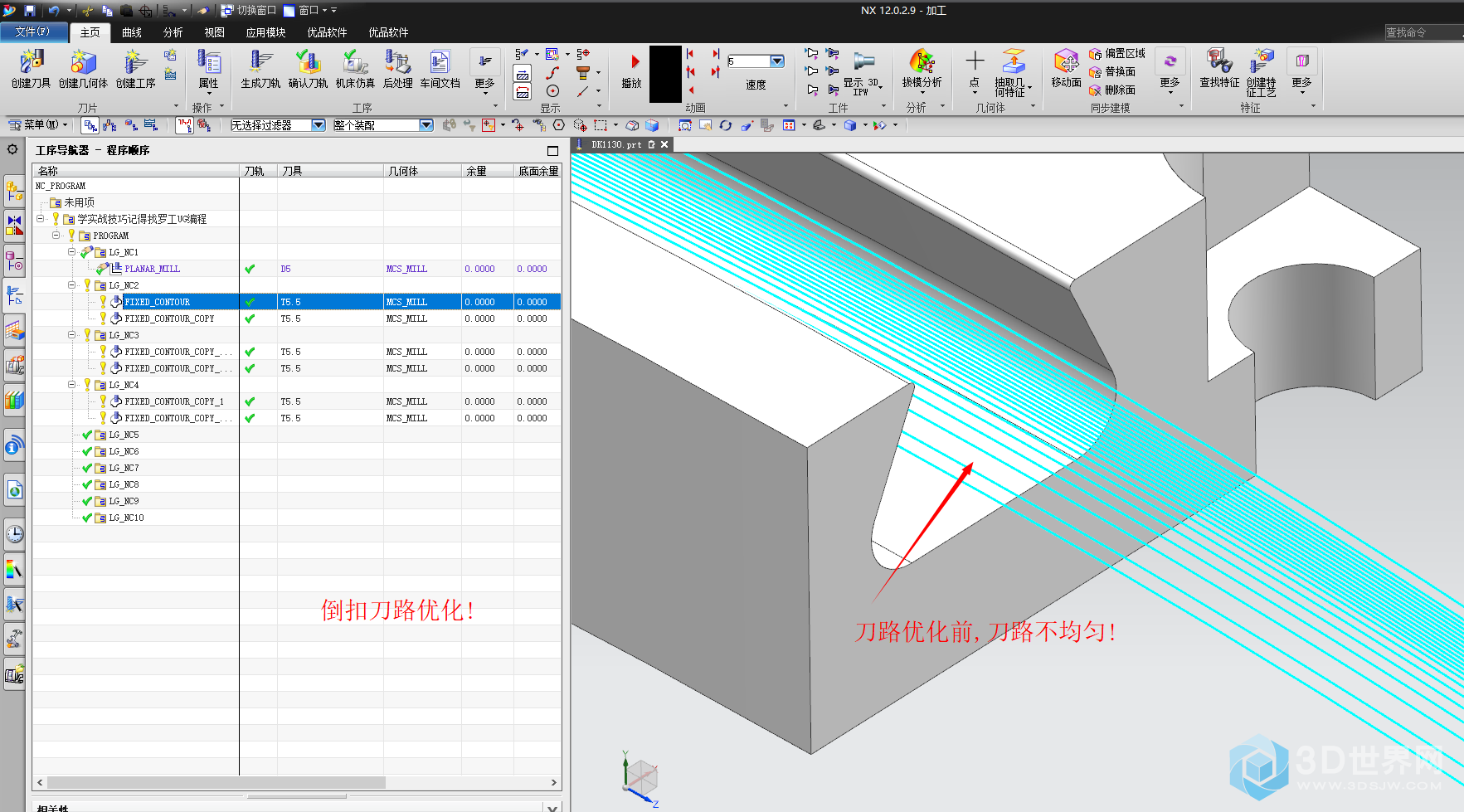
Task: Collapse the PROGRAM tree node
Action: 56,235
